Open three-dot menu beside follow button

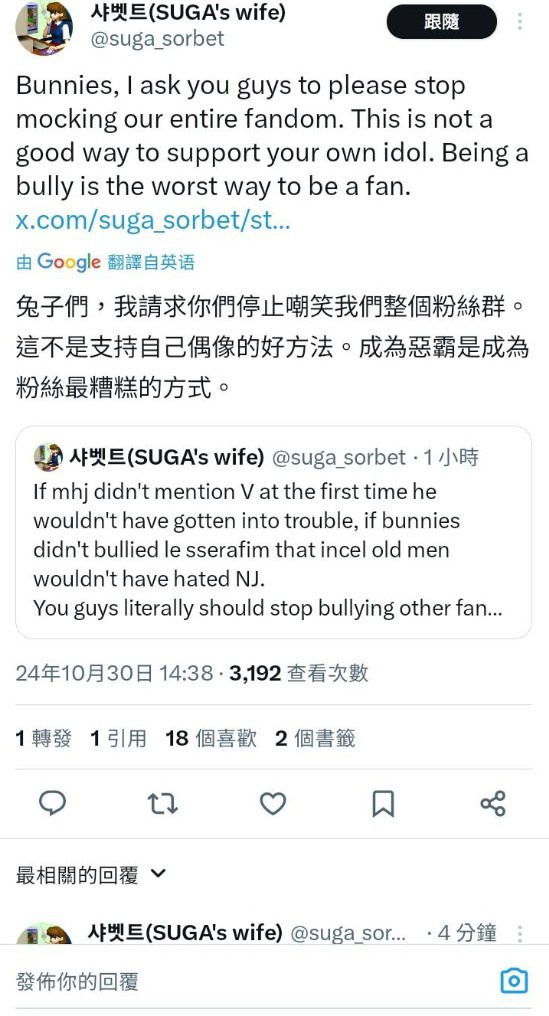pyautogui.click(x=520, y=22)
